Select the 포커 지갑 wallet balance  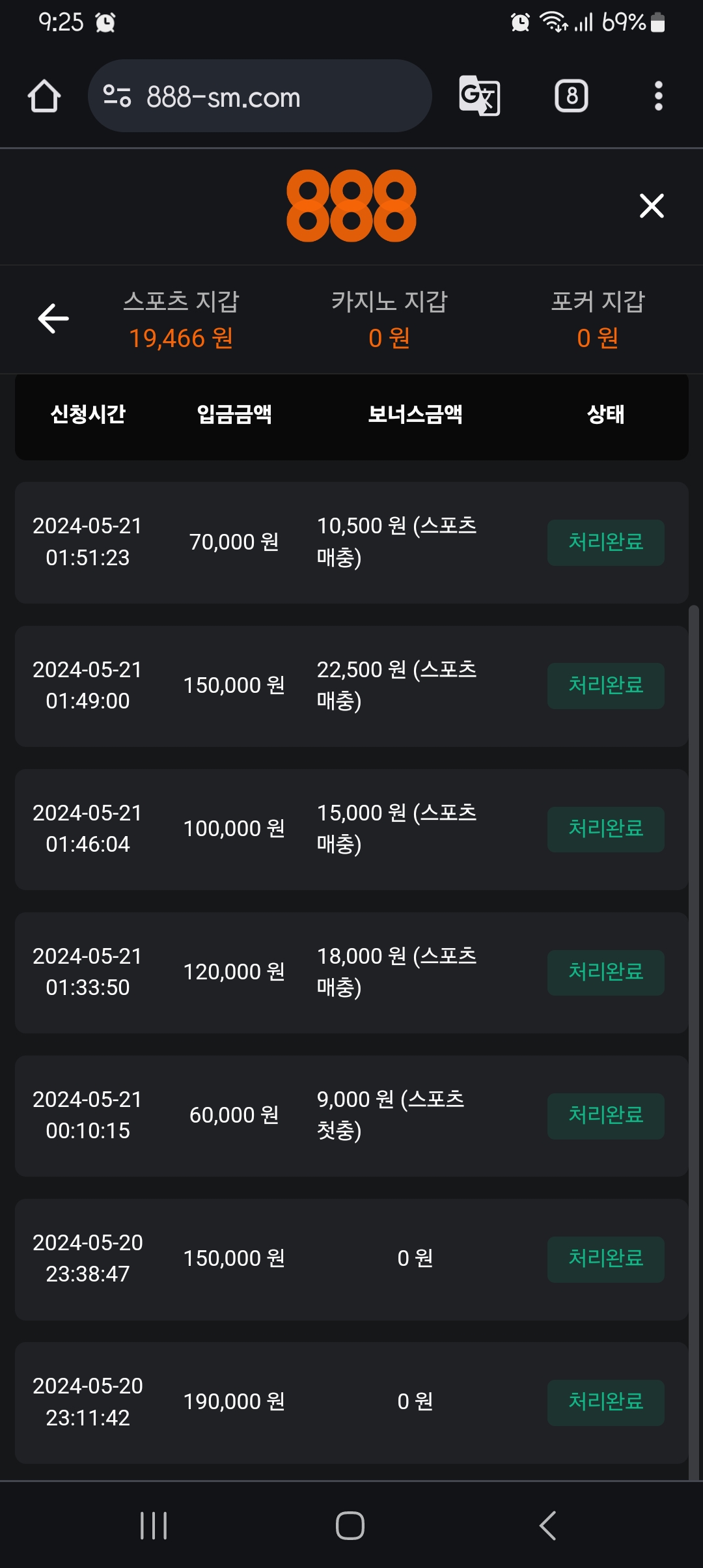click(x=598, y=320)
